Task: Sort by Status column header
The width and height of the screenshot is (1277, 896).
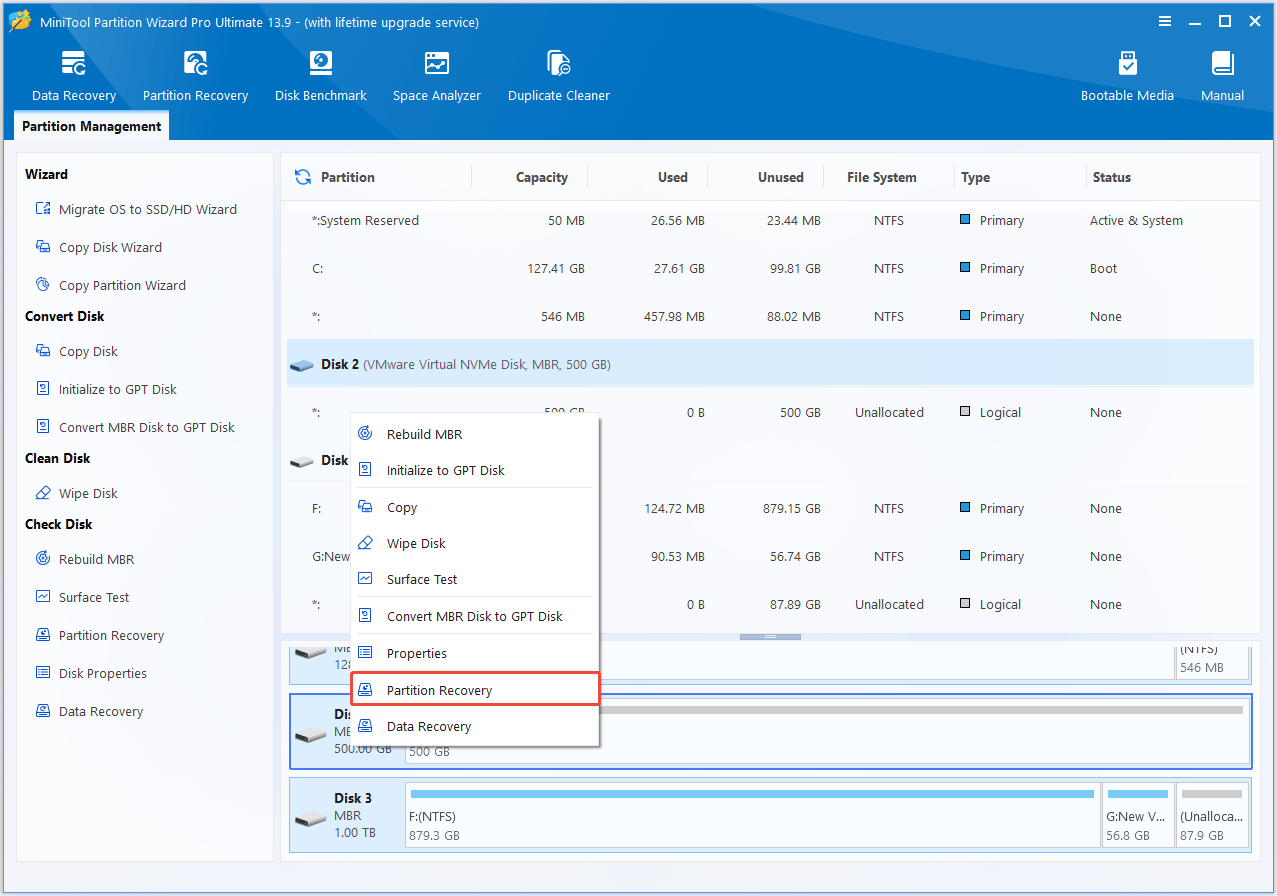Action: point(1111,177)
